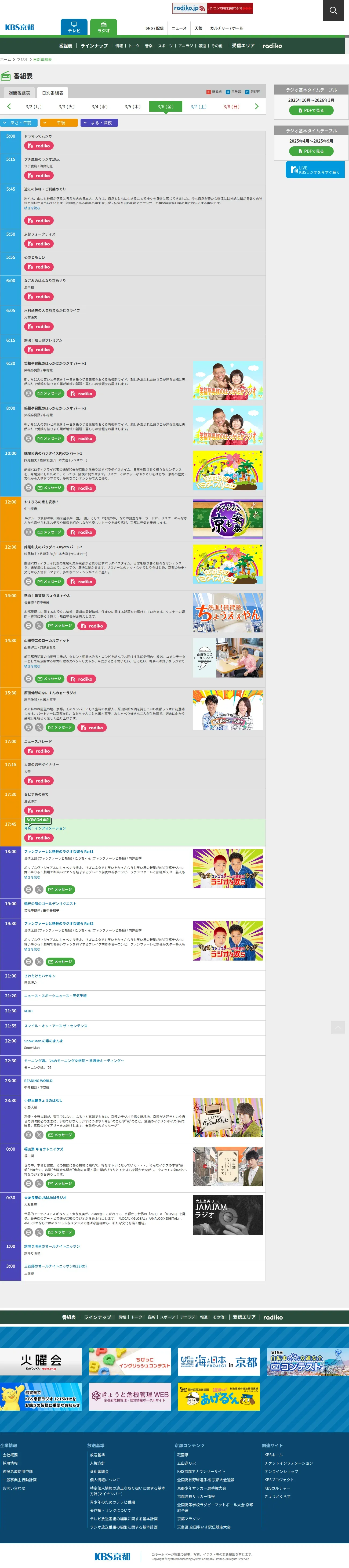The image size is (349, 1568).
Task: Jump to 午後 section dropdown
Action: pyautogui.click(x=60, y=122)
